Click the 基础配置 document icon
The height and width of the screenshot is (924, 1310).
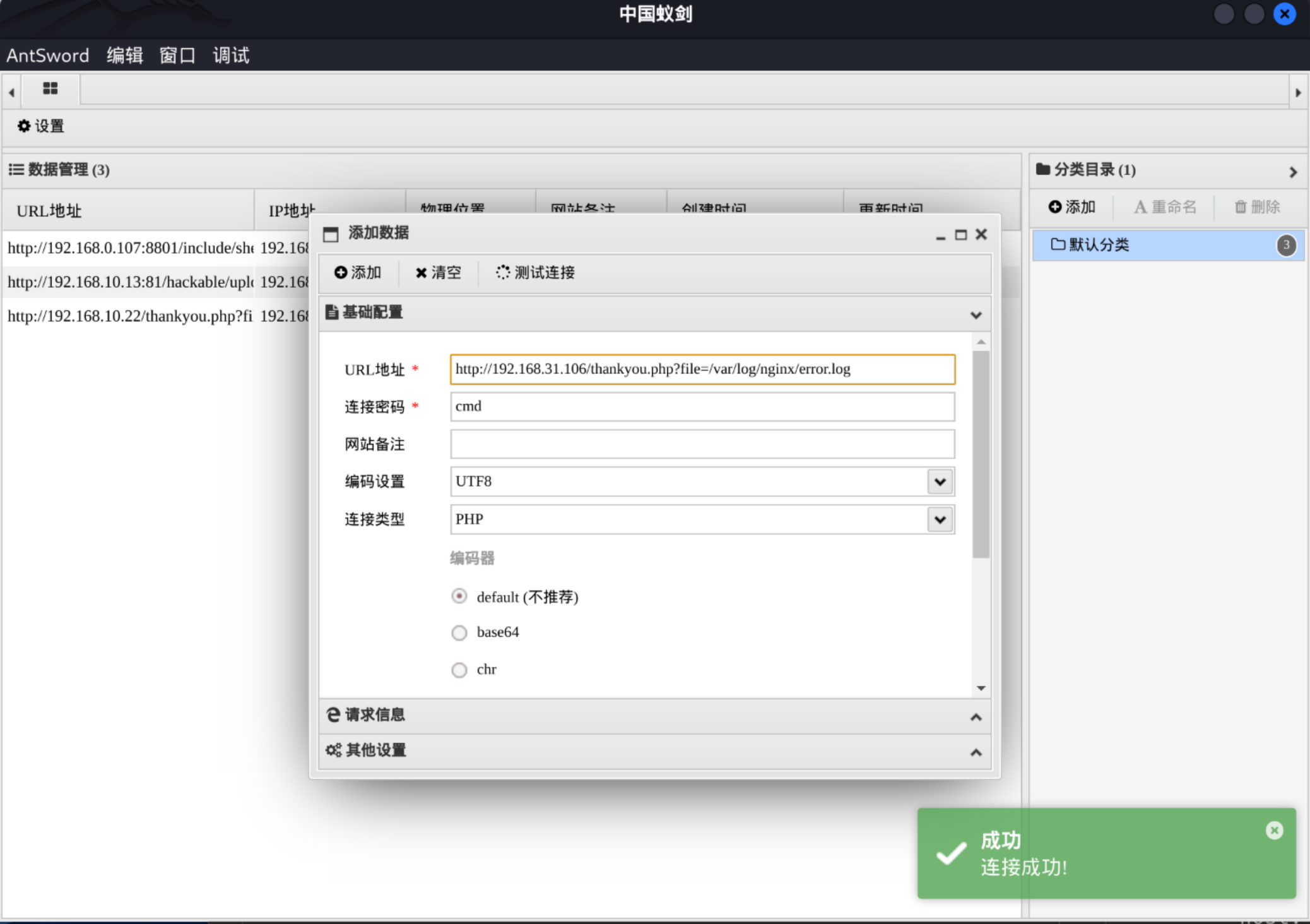click(x=331, y=312)
